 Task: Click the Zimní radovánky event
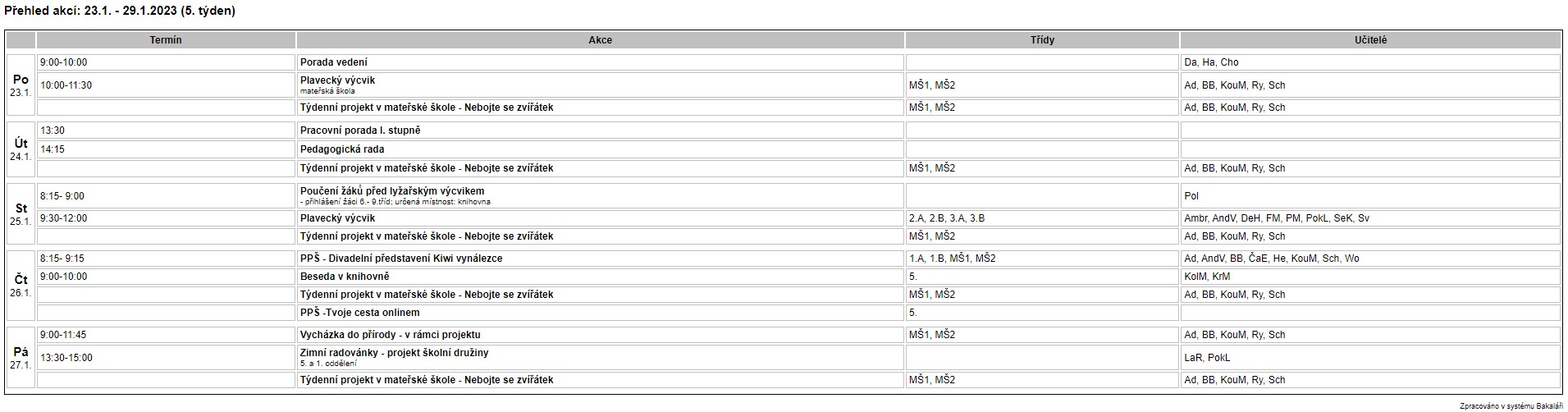click(394, 353)
